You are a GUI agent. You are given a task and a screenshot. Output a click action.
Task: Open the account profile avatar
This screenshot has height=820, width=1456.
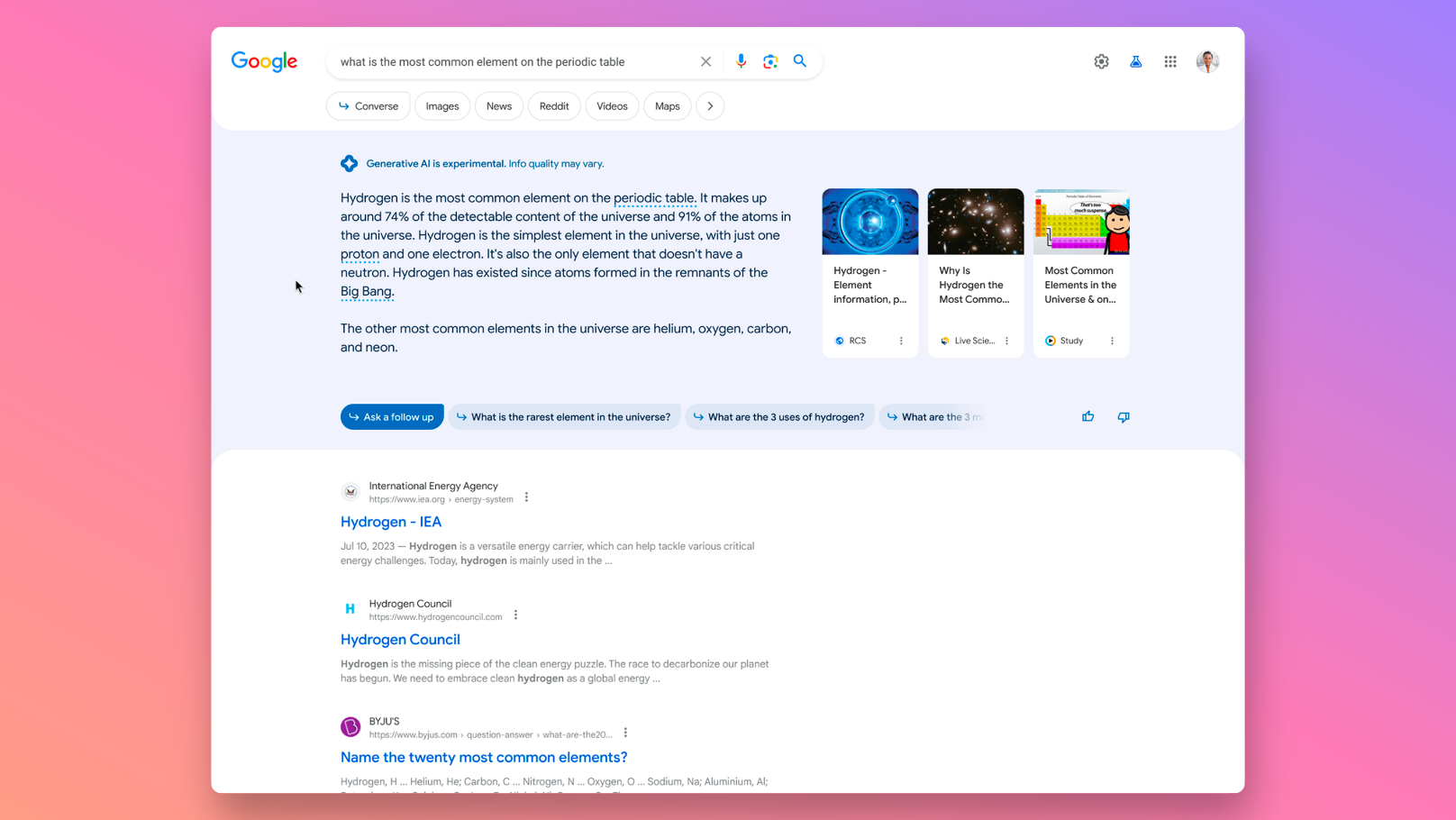coord(1207,61)
